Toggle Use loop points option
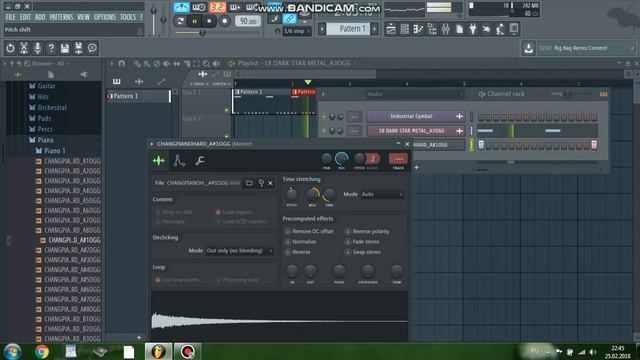 [x=158, y=280]
